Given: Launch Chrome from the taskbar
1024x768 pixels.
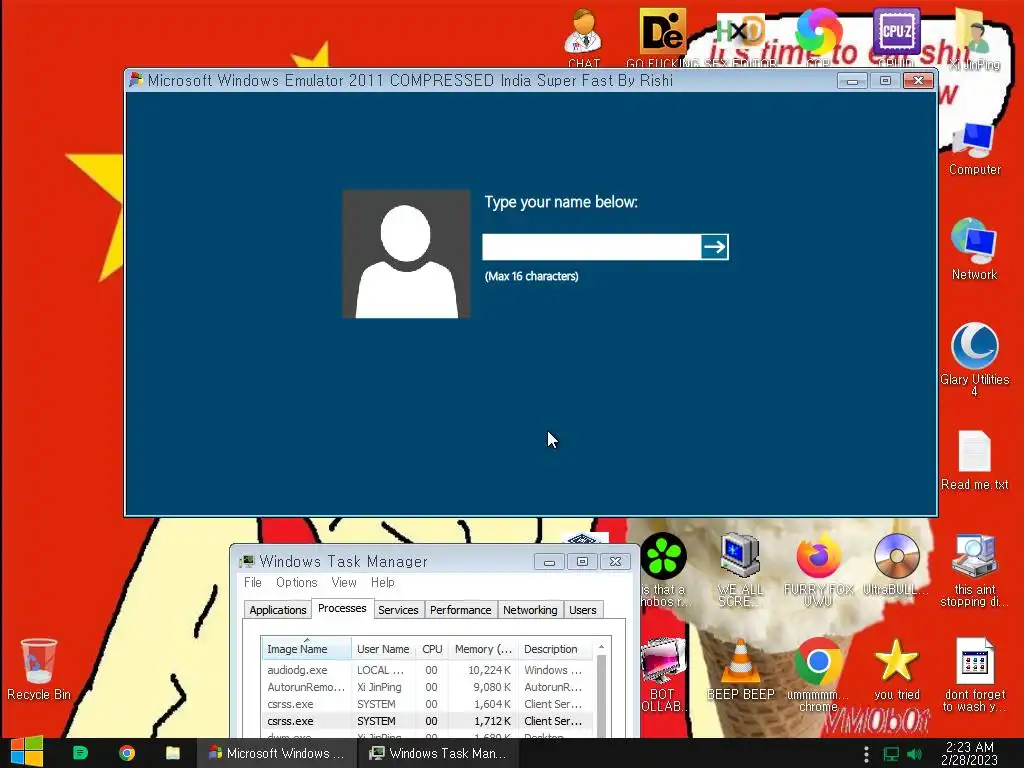Looking at the screenshot, I should 127,753.
